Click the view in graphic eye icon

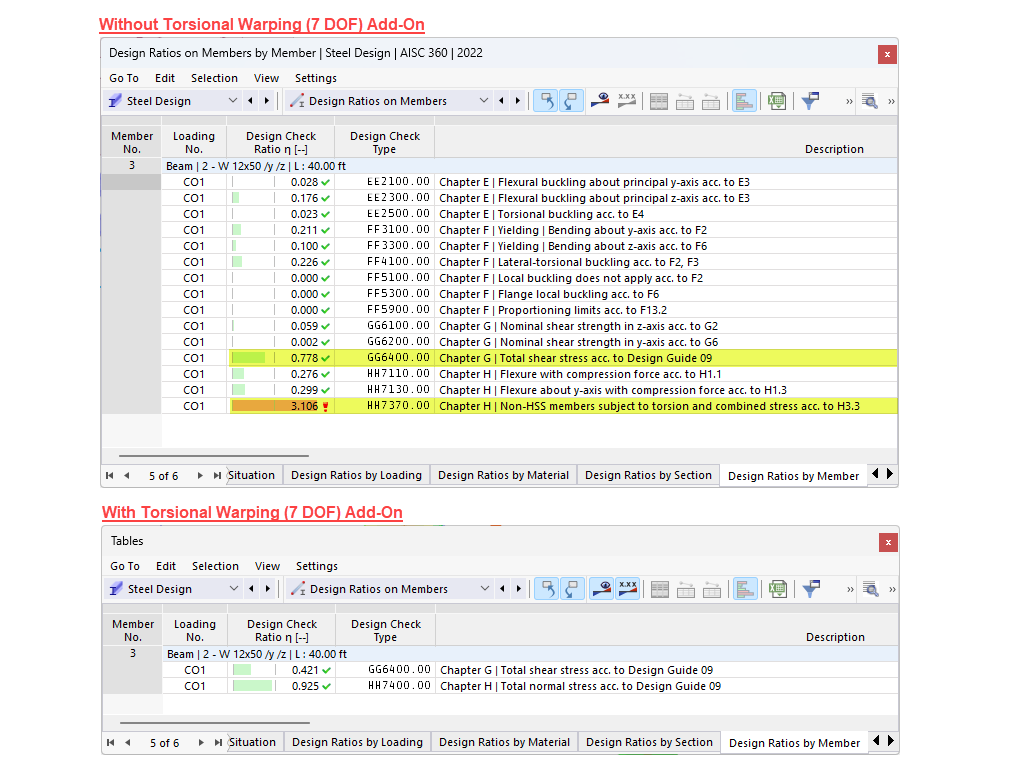click(599, 100)
